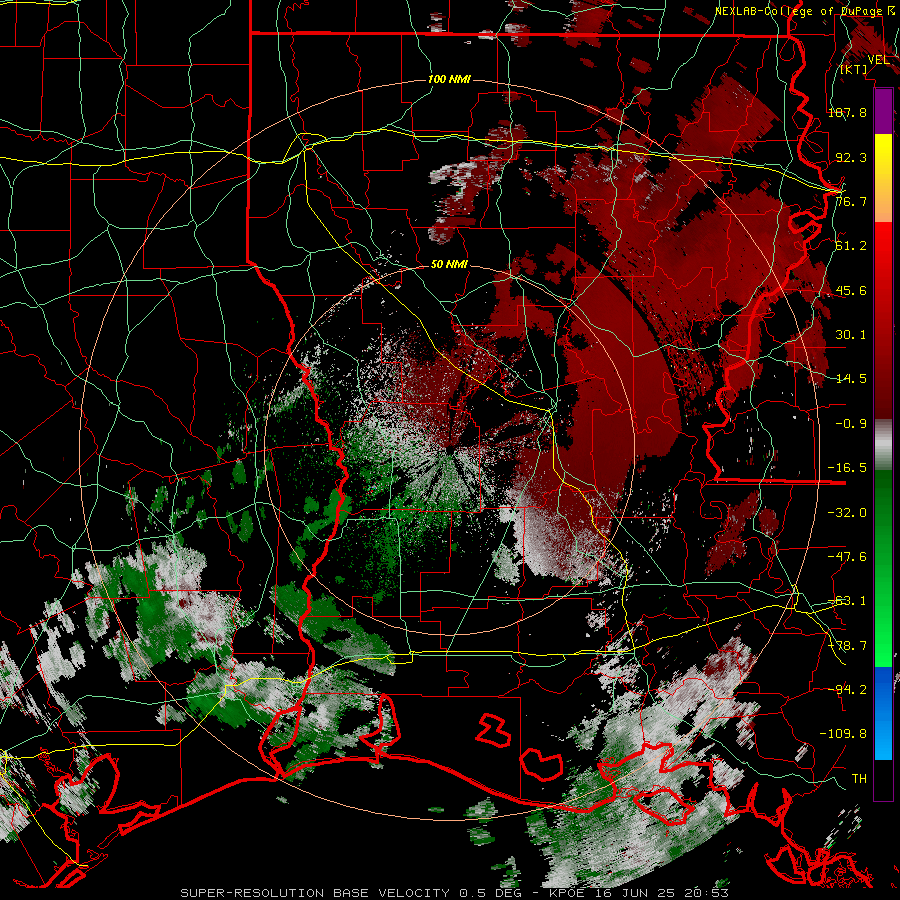Click the purple segment of velocity color bar

[x=883, y=111]
